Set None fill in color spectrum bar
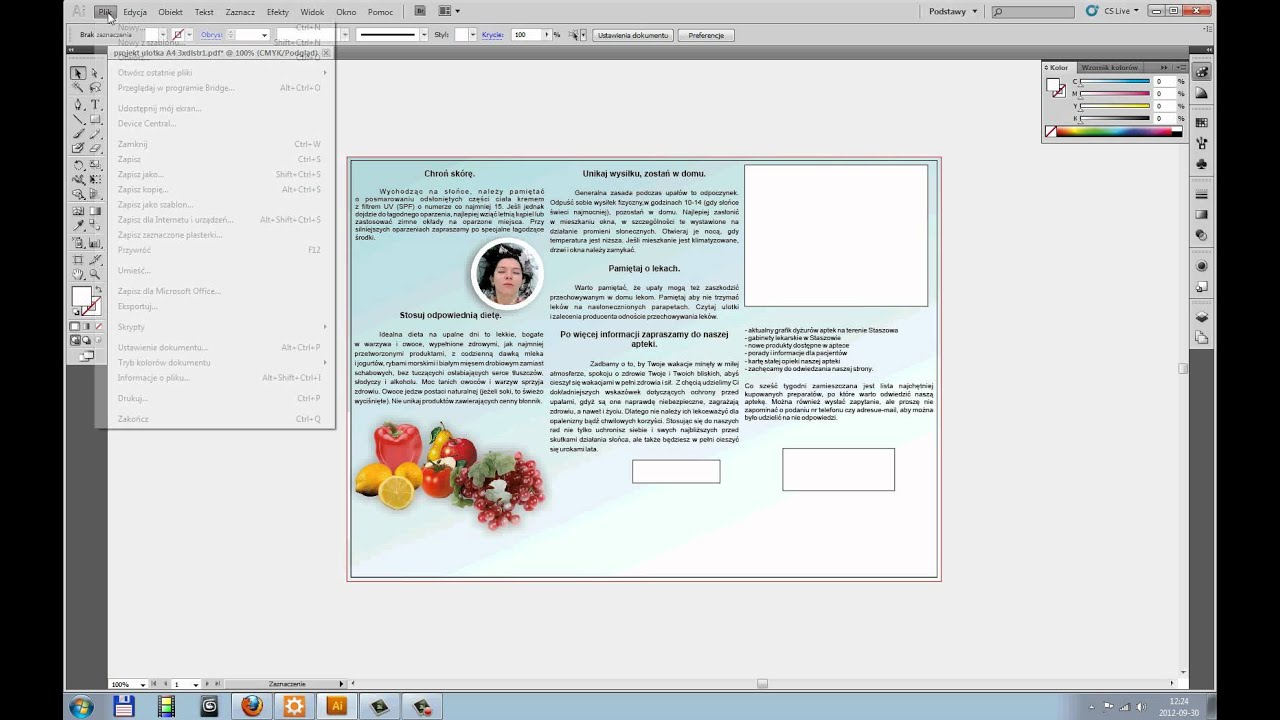This screenshot has width=1280, height=720. coord(1050,131)
